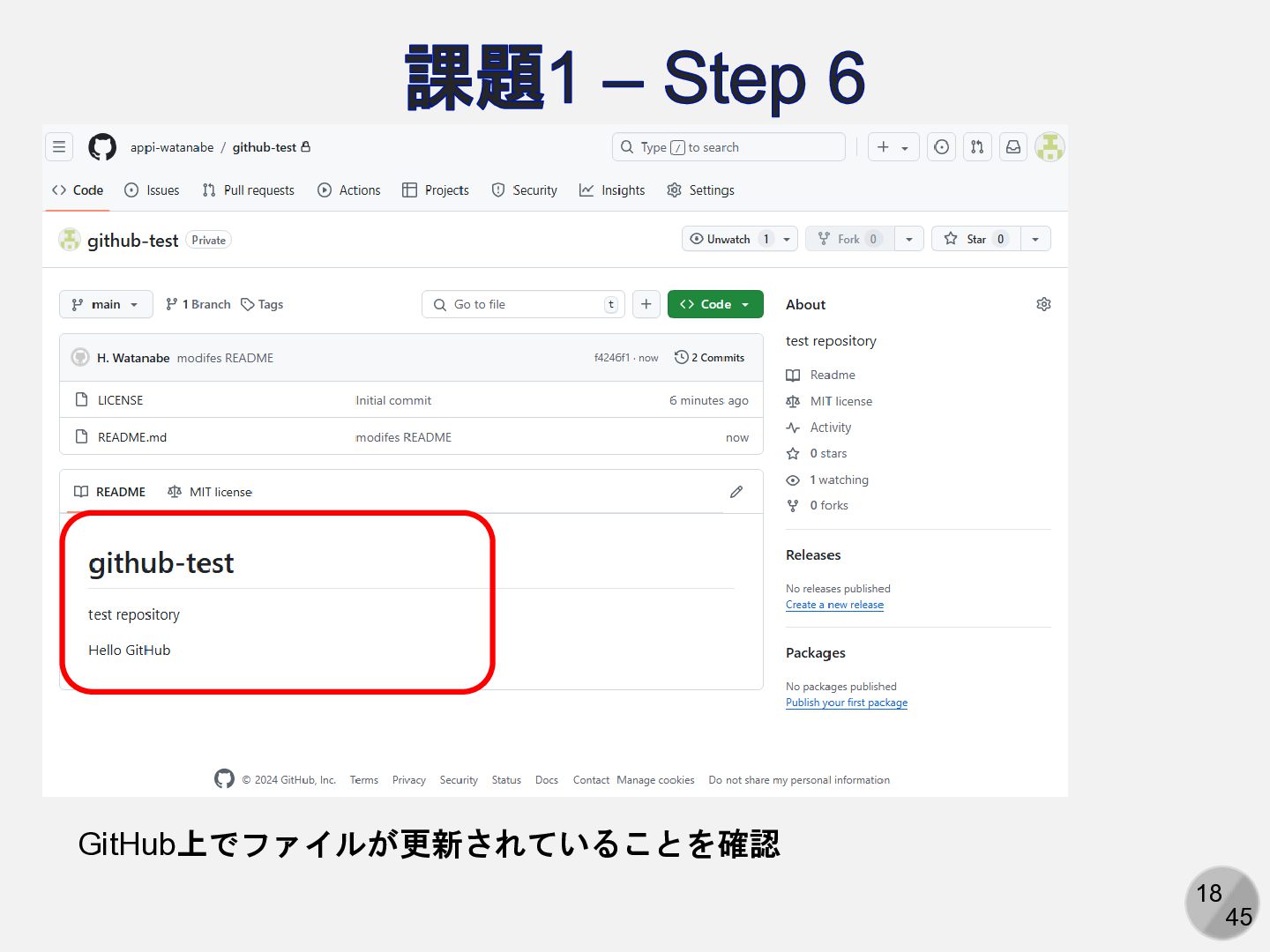Go to appi-watanabe owner link
Screen dimensions: 1270x952
pyautogui.click(x=172, y=147)
